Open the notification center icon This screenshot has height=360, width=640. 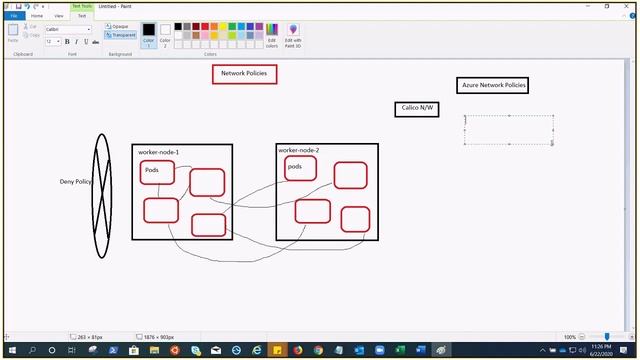(x=623, y=350)
